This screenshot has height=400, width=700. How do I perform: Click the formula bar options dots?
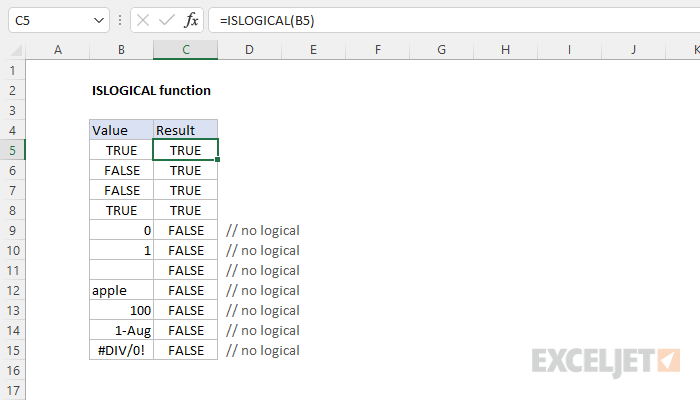click(x=120, y=20)
